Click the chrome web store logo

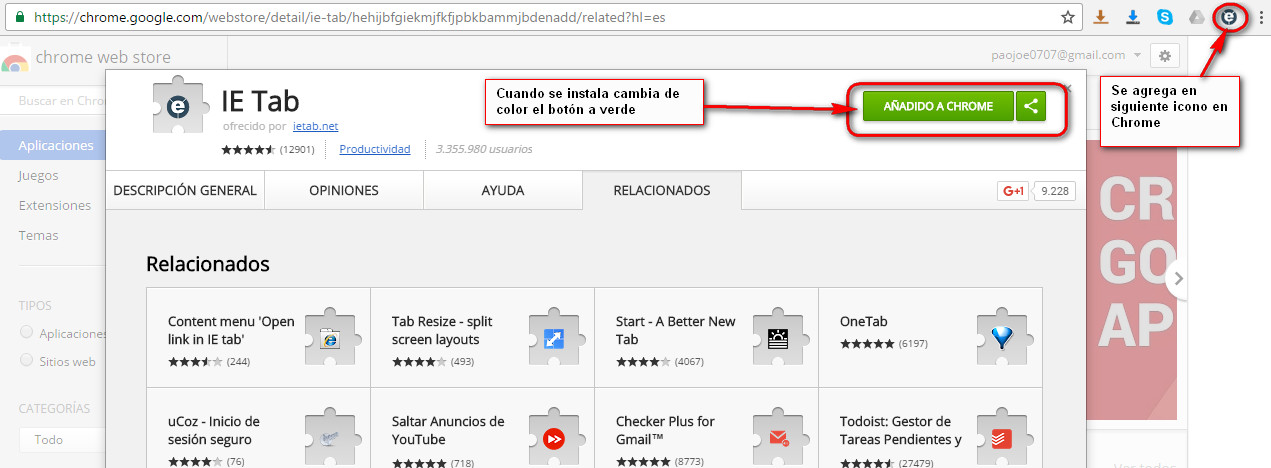point(15,60)
